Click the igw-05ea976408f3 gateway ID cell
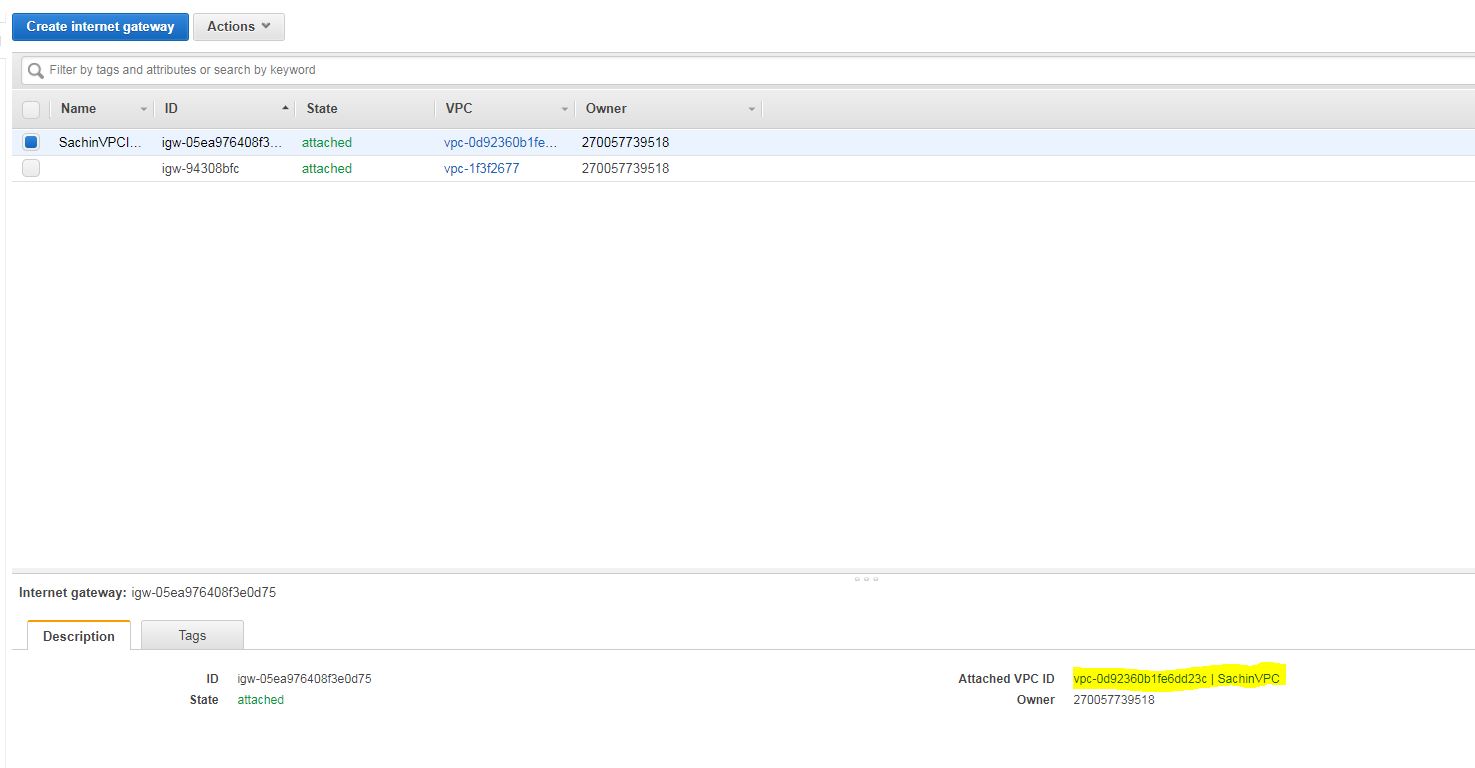 coord(222,142)
